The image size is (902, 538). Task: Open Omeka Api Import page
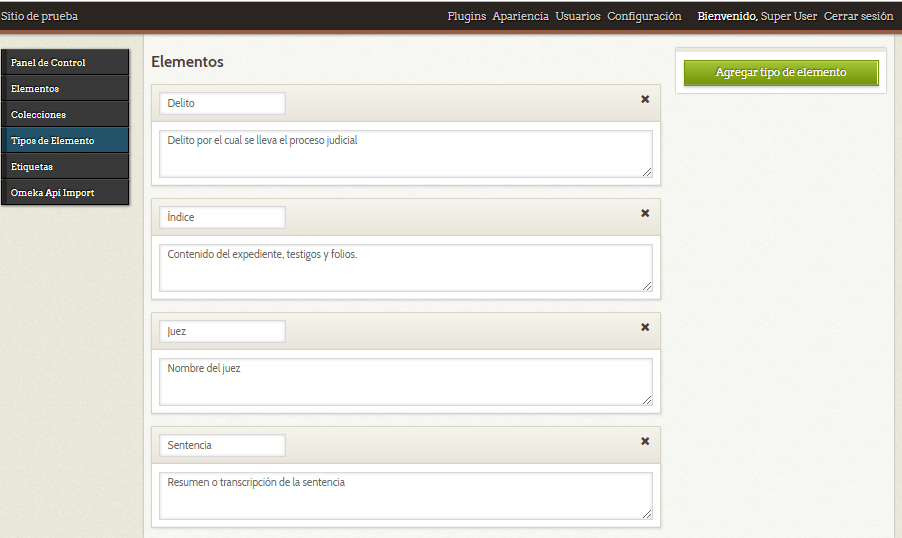click(65, 193)
